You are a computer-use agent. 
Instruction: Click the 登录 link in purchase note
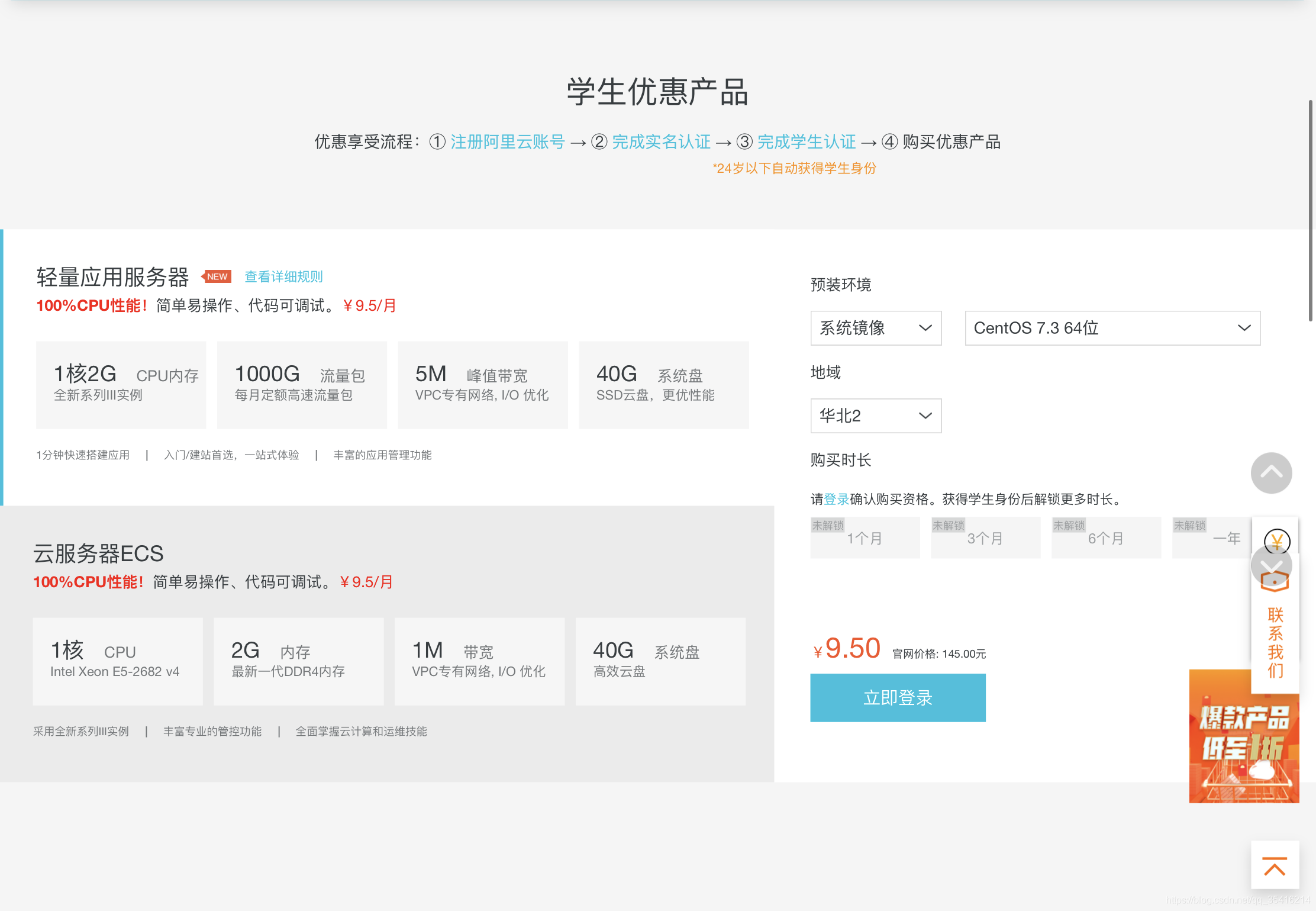836,499
